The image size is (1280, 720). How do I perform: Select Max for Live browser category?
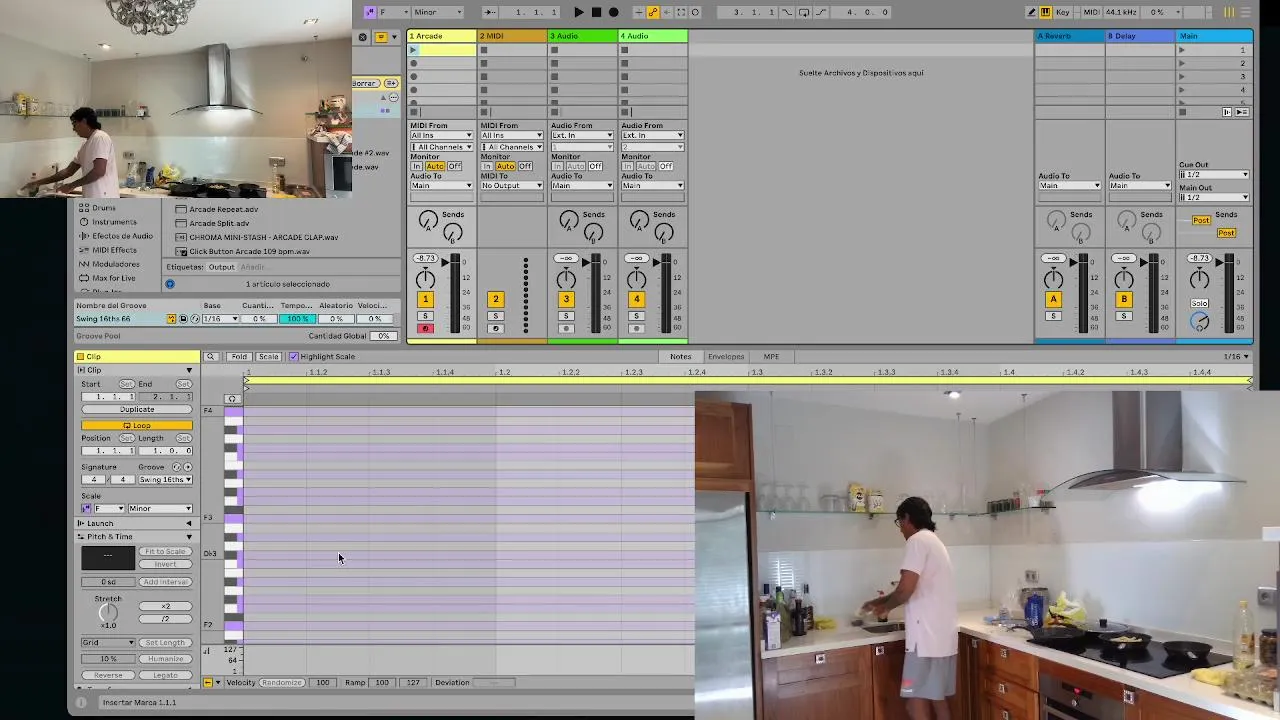tap(113, 278)
